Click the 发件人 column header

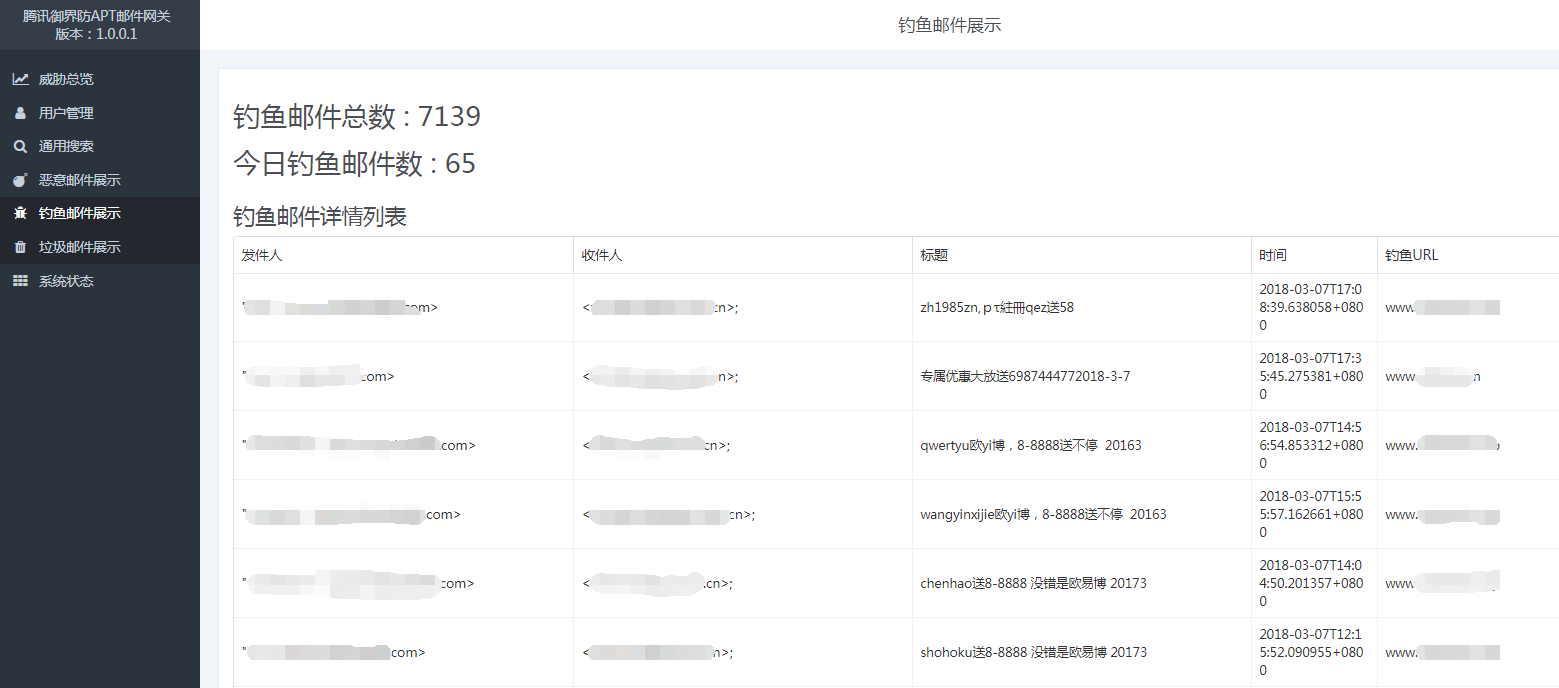click(262, 255)
